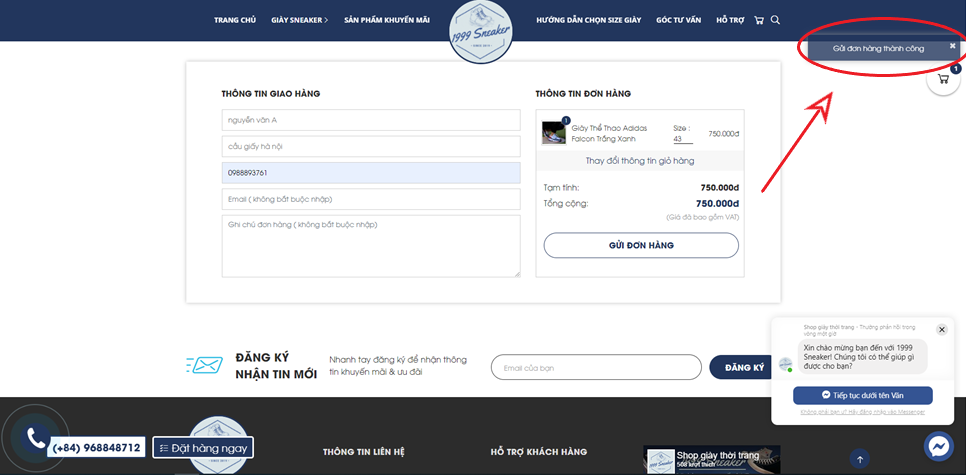
Task: Close the Messenger chat popup
Action: pyautogui.click(x=941, y=329)
